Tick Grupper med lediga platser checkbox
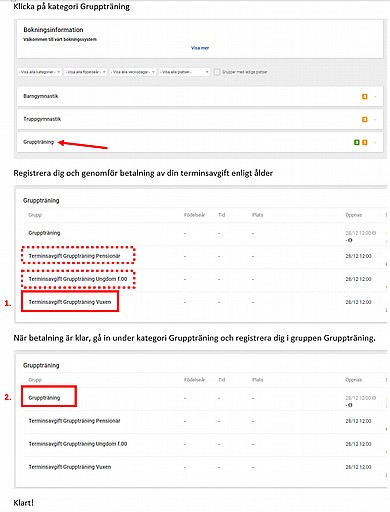Viewport: 390px width, 512px height. 217,72
